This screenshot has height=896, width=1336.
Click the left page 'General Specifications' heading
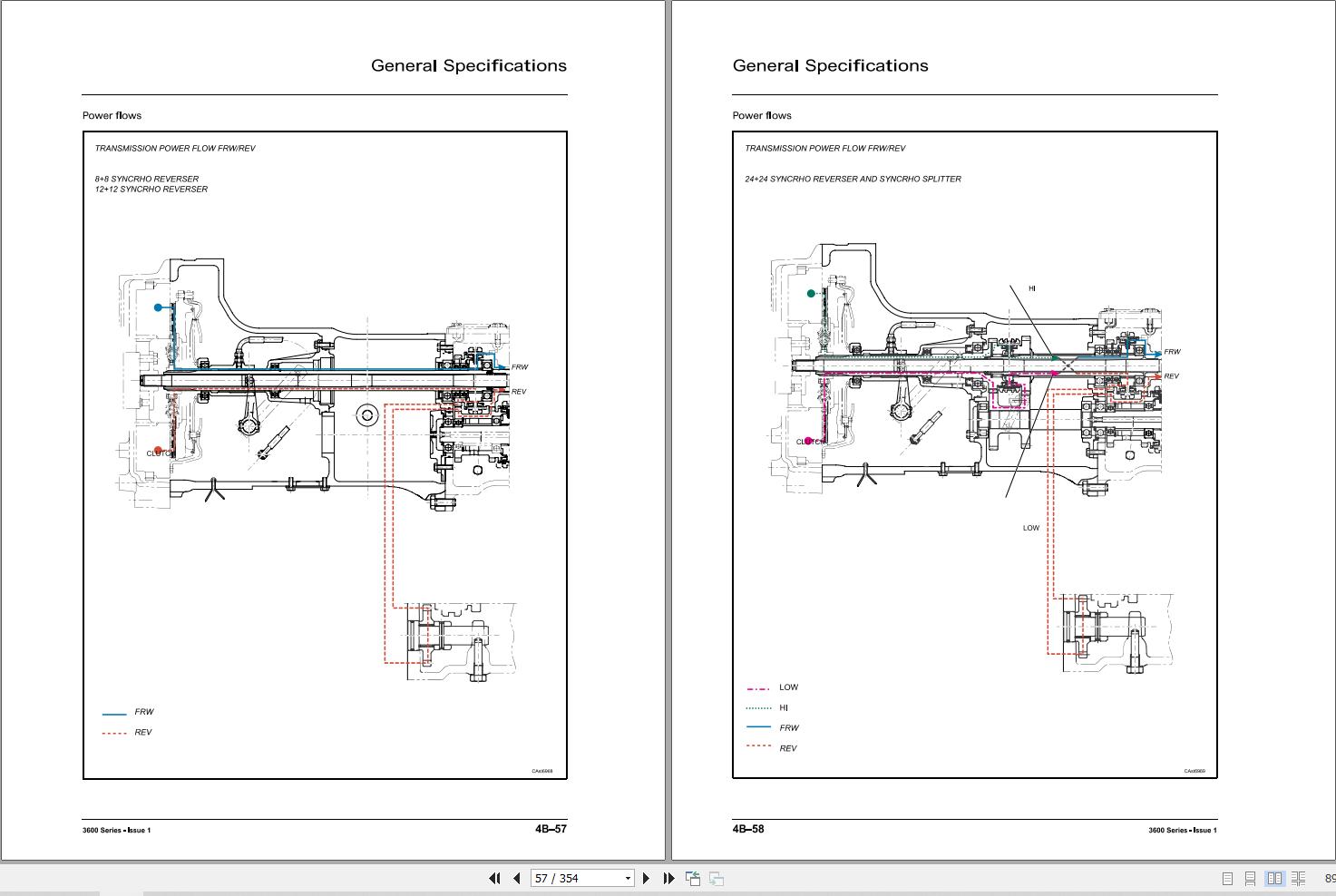point(469,65)
